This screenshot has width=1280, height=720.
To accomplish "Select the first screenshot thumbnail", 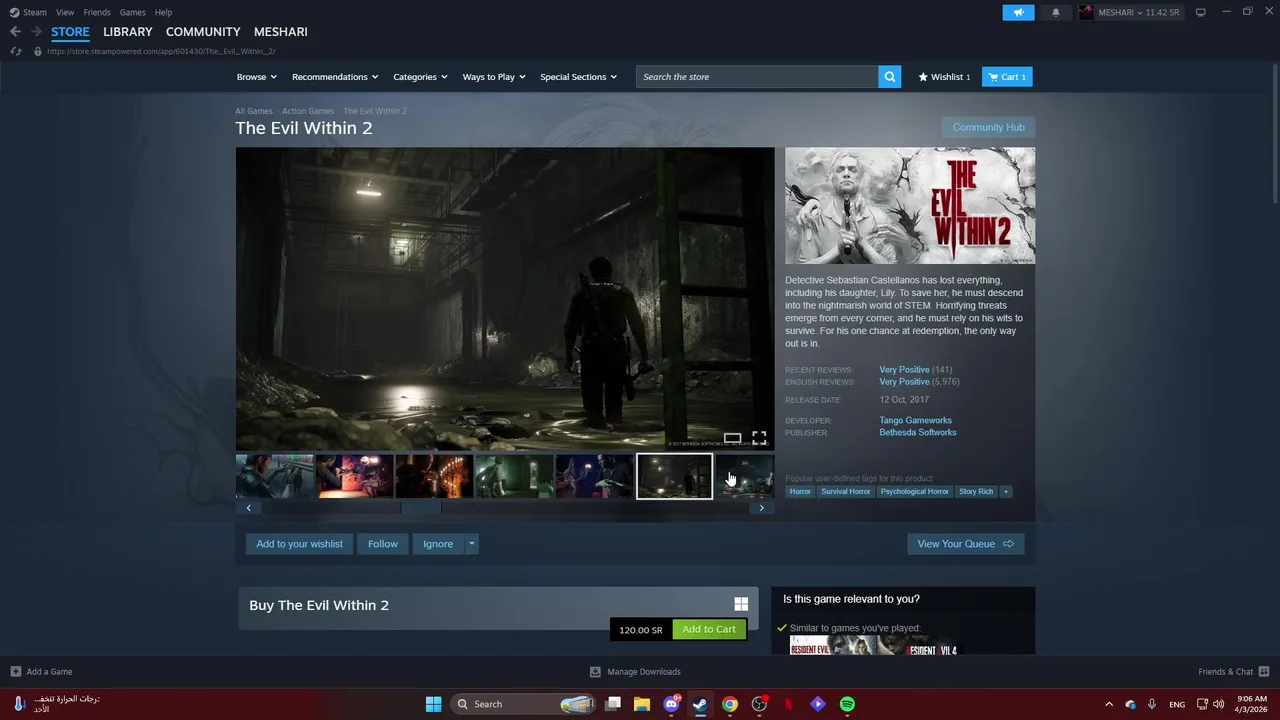I will [275, 476].
